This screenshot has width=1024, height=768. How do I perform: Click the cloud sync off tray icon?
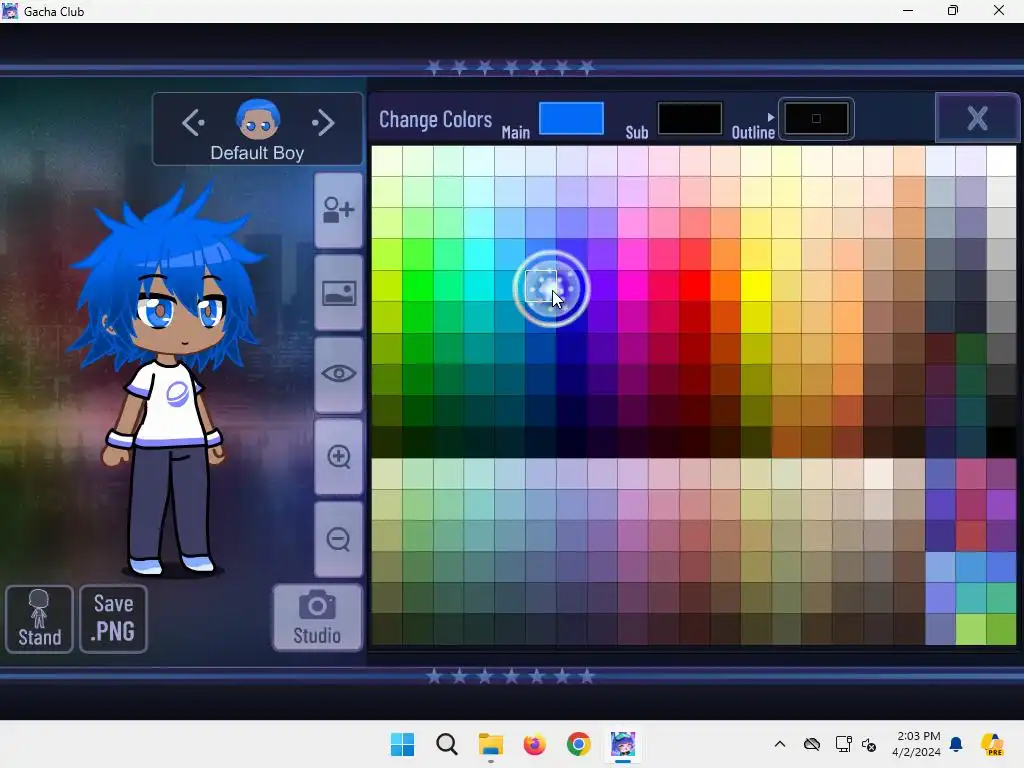pos(812,744)
